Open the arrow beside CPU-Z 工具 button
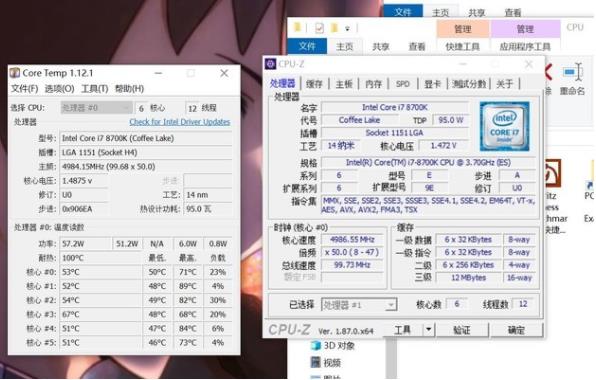Viewport: 596px width, 380px height. tap(429, 329)
